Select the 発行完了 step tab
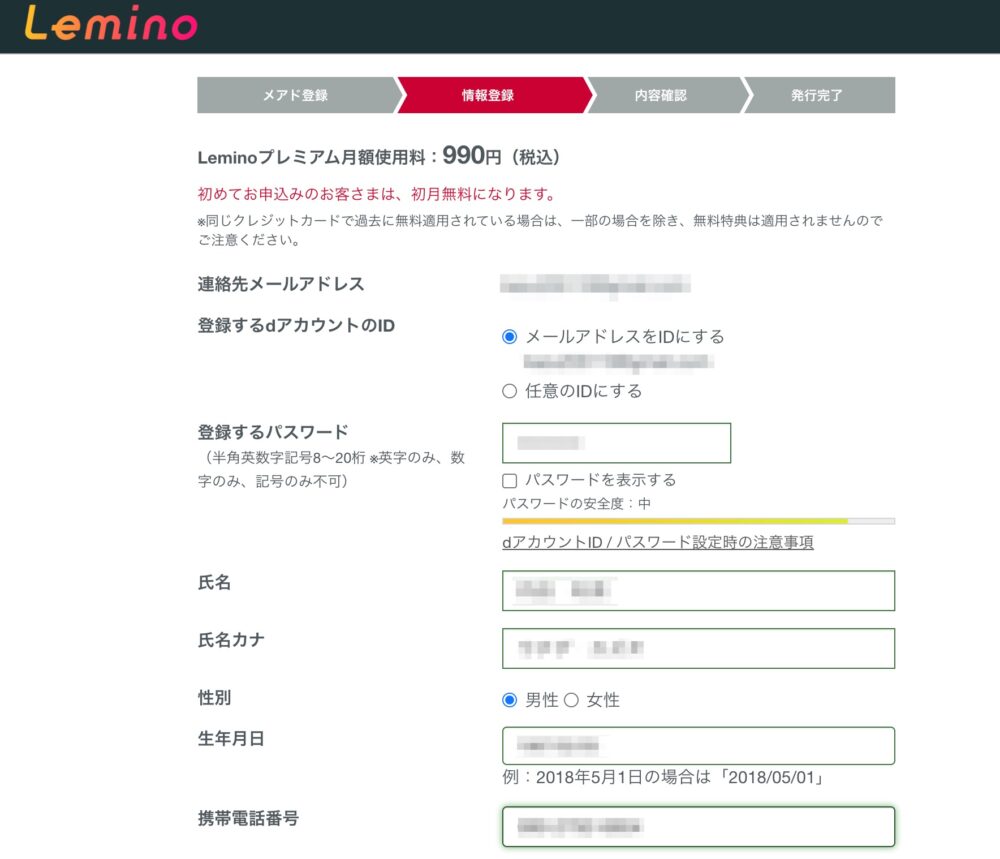This screenshot has height=859, width=1000. click(x=817, y=96)
